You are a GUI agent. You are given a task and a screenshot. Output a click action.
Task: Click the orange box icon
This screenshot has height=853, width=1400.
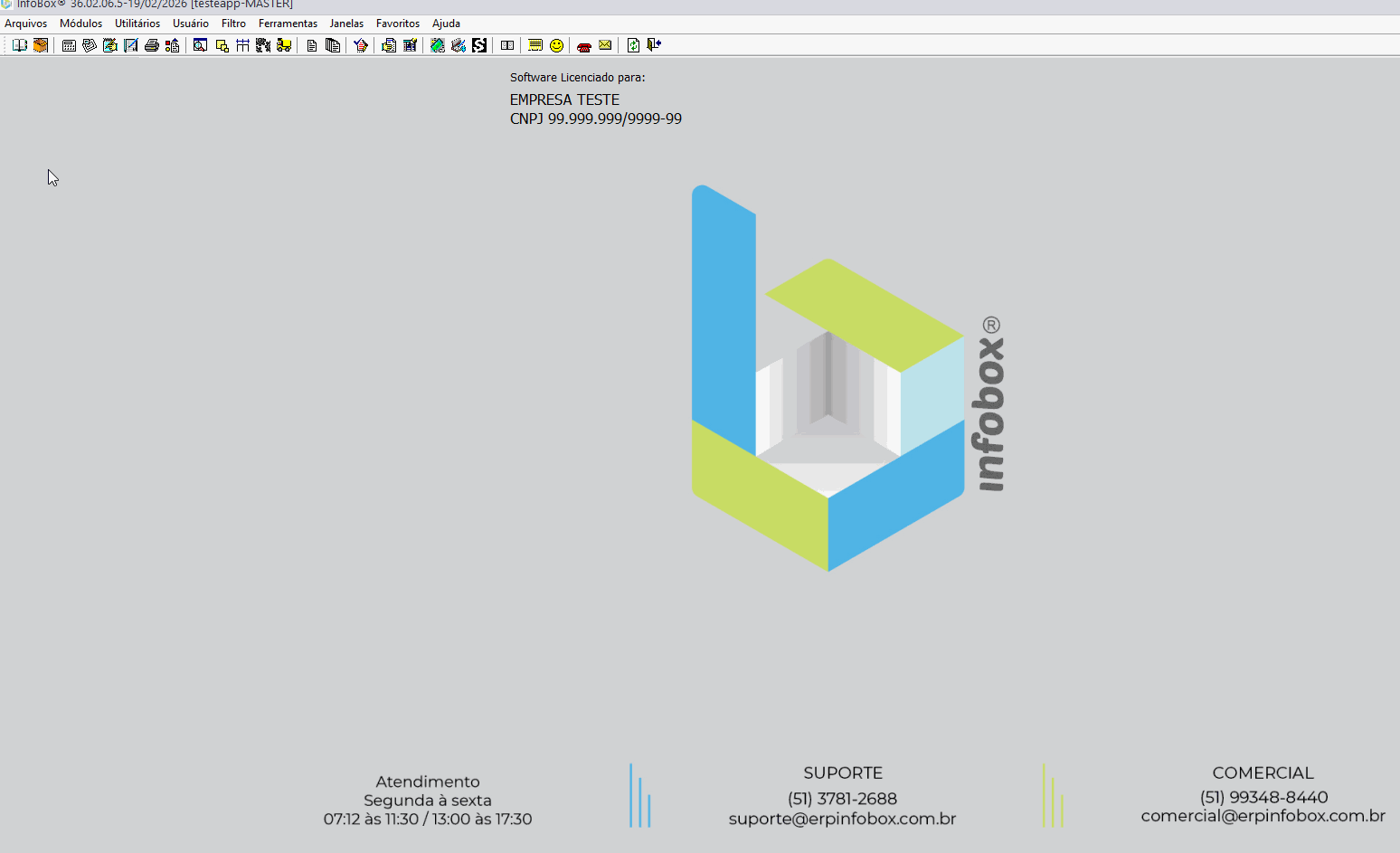41,45
